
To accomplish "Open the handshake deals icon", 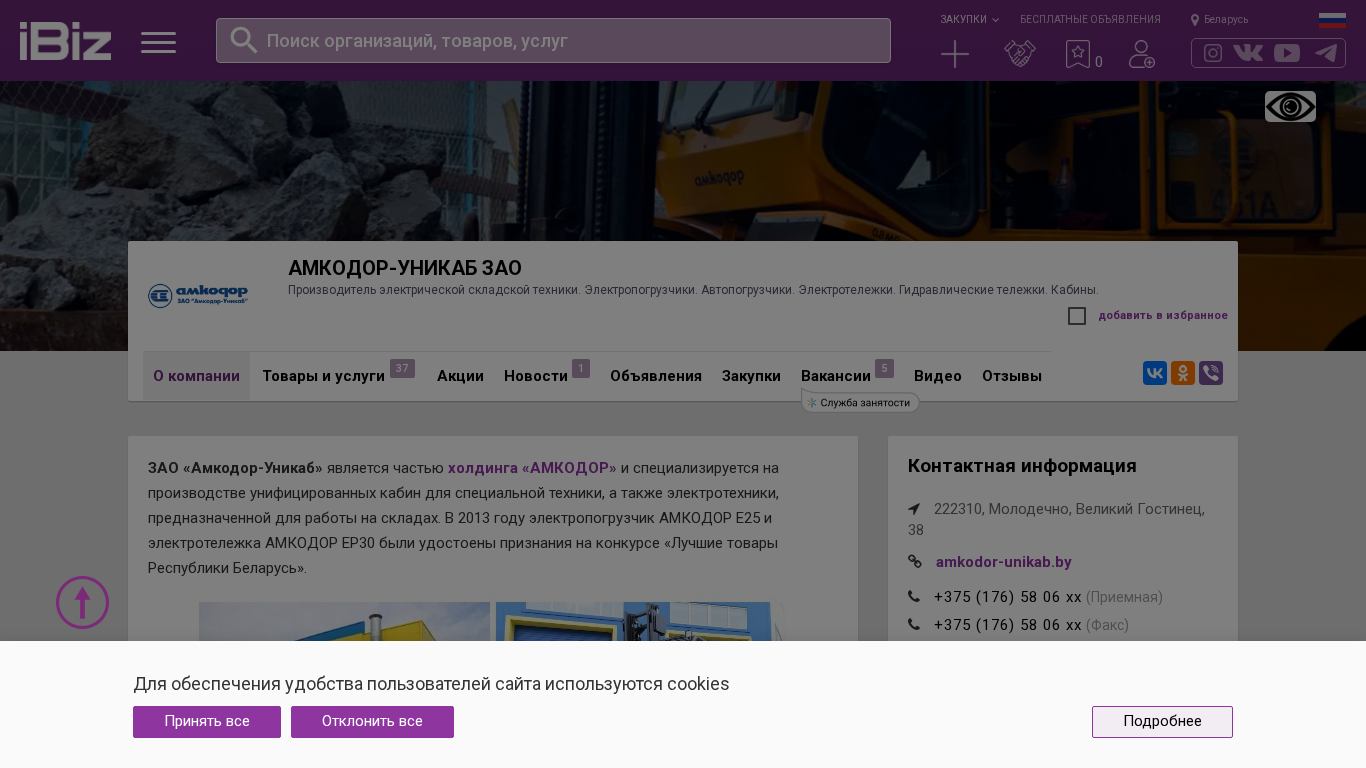I will pyautogui.click(x=1020, y=54).
